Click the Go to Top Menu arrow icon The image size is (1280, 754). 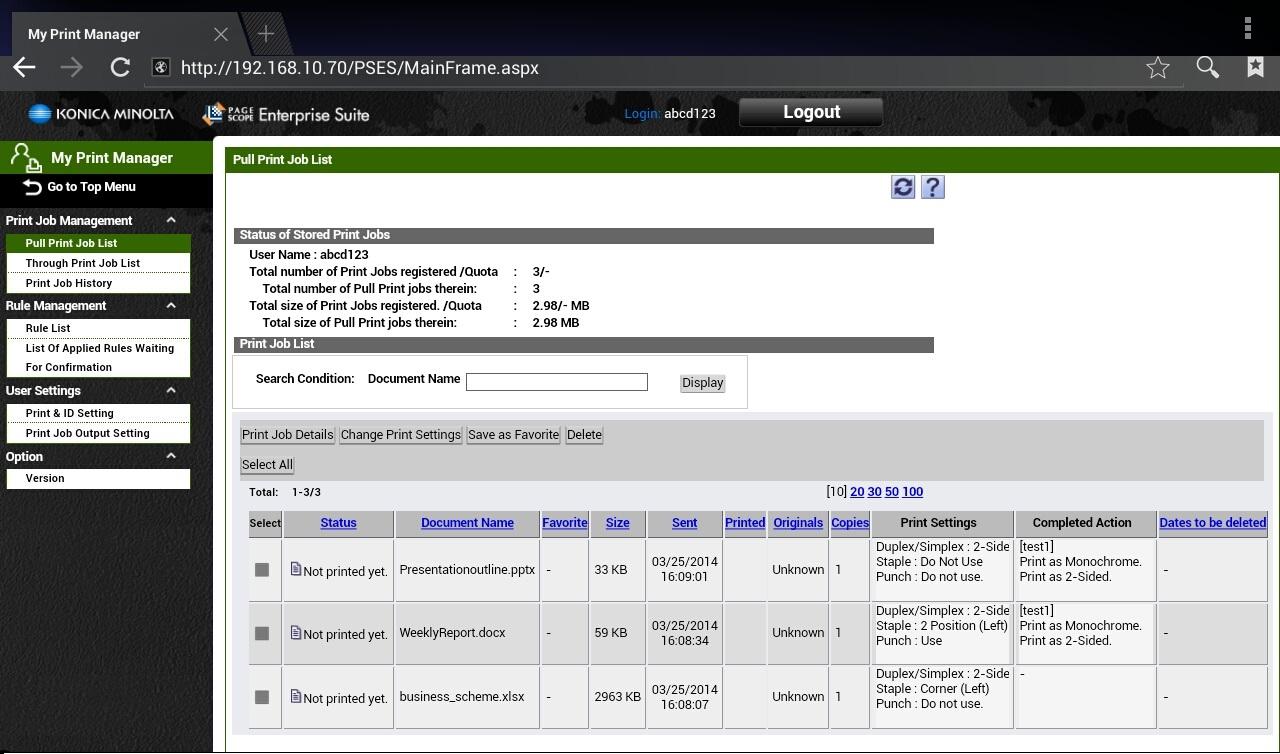(32, 187)
